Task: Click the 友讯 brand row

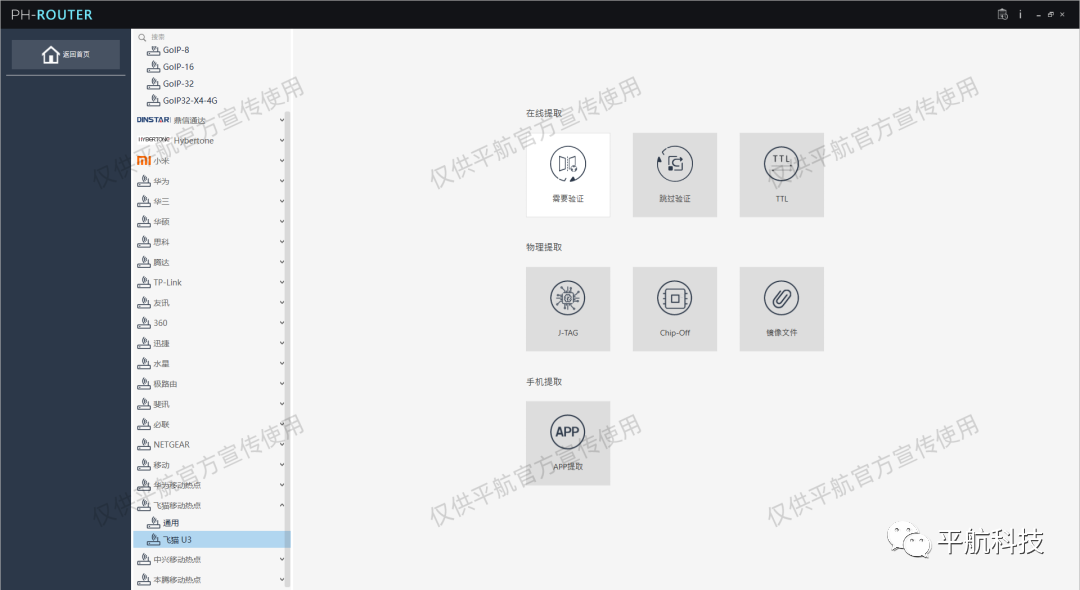Action: [211, 302]
